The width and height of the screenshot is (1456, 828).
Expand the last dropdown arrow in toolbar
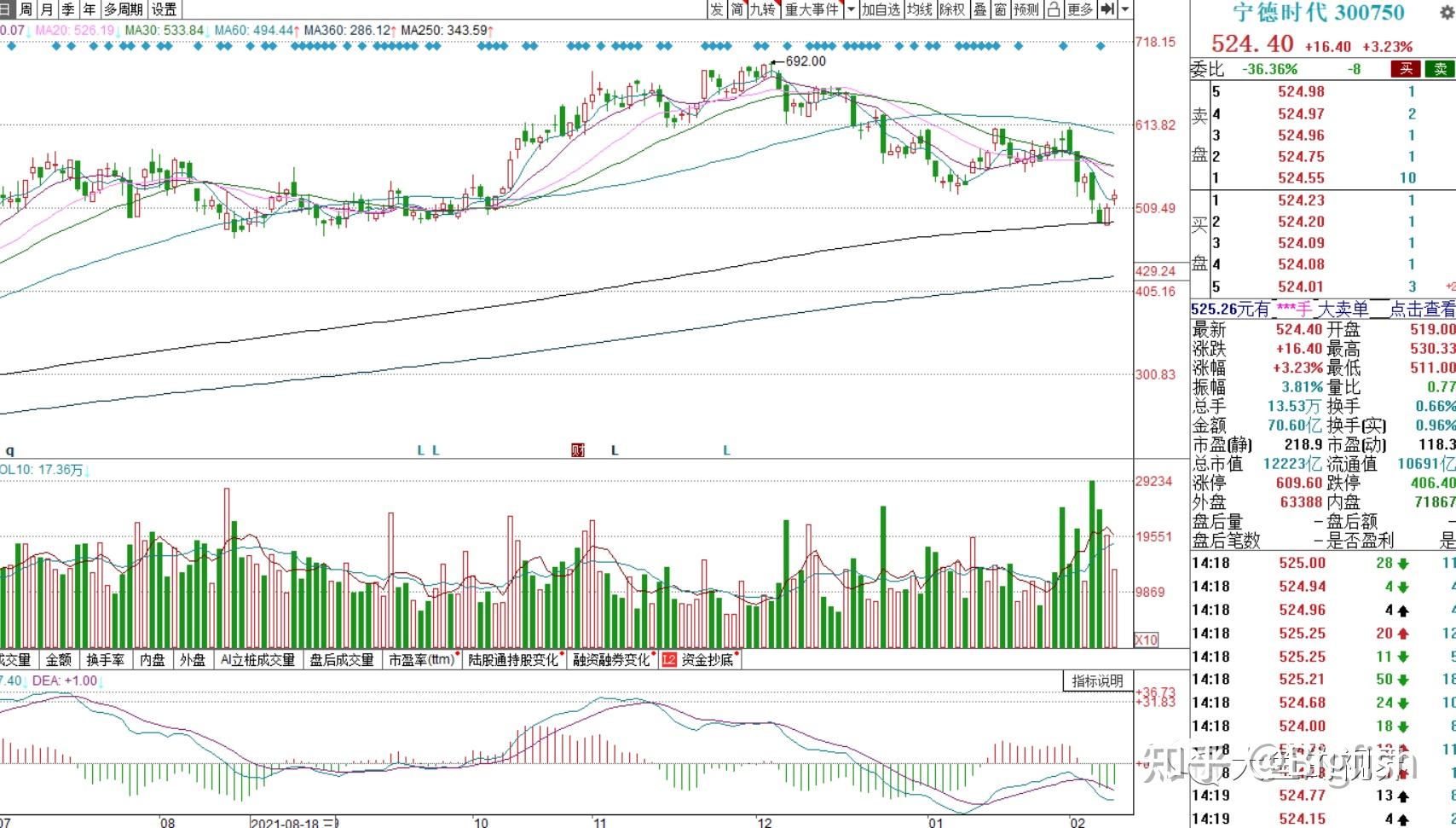[1125, 9]
